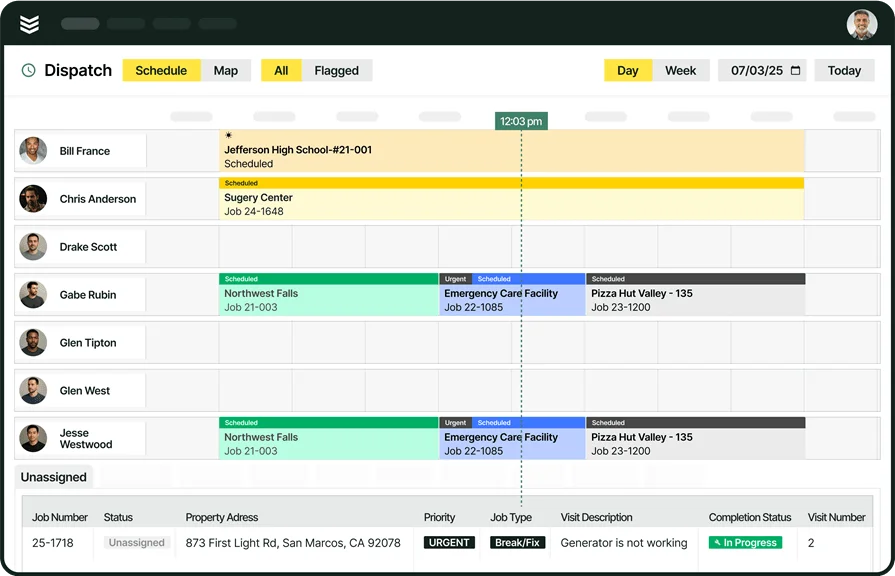Image resolution: width=895 pixels, height=576 pixels.
Task: Select the Schedule tab
Action: pyautogui.click(x=160, y=70)
